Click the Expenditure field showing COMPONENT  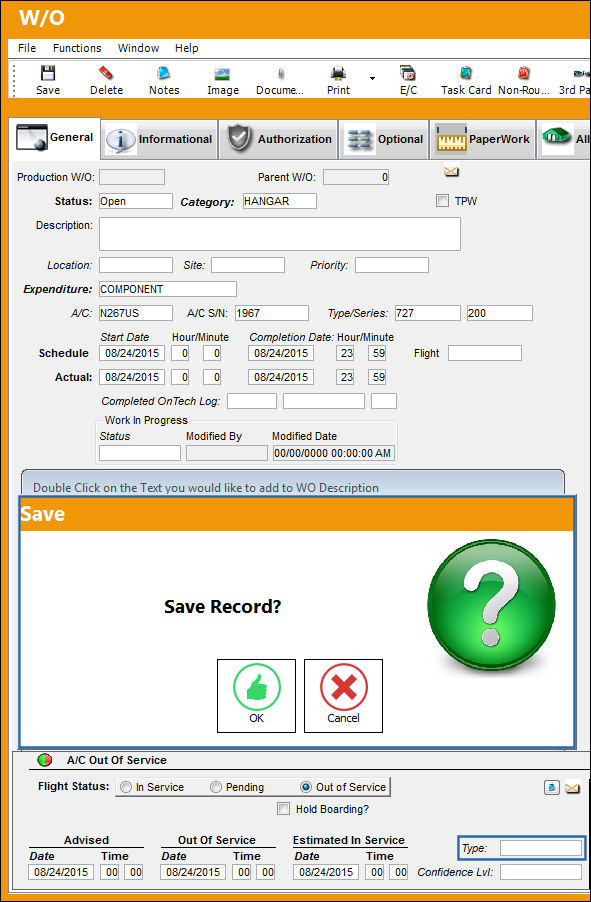pyautogui.click(x=167, y=289)
